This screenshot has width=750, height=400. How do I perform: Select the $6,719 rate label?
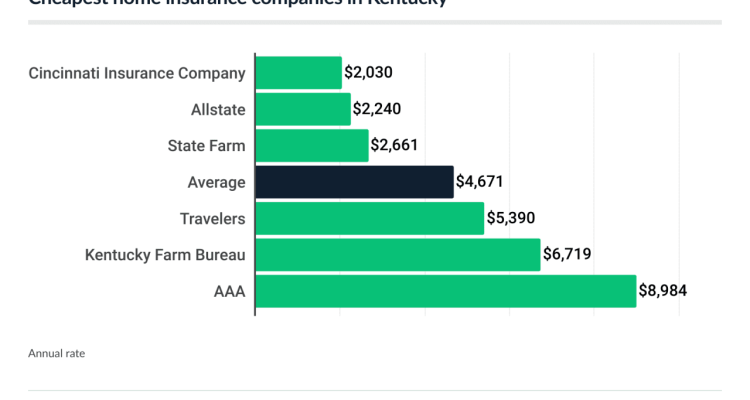click(x=567, y=254)
